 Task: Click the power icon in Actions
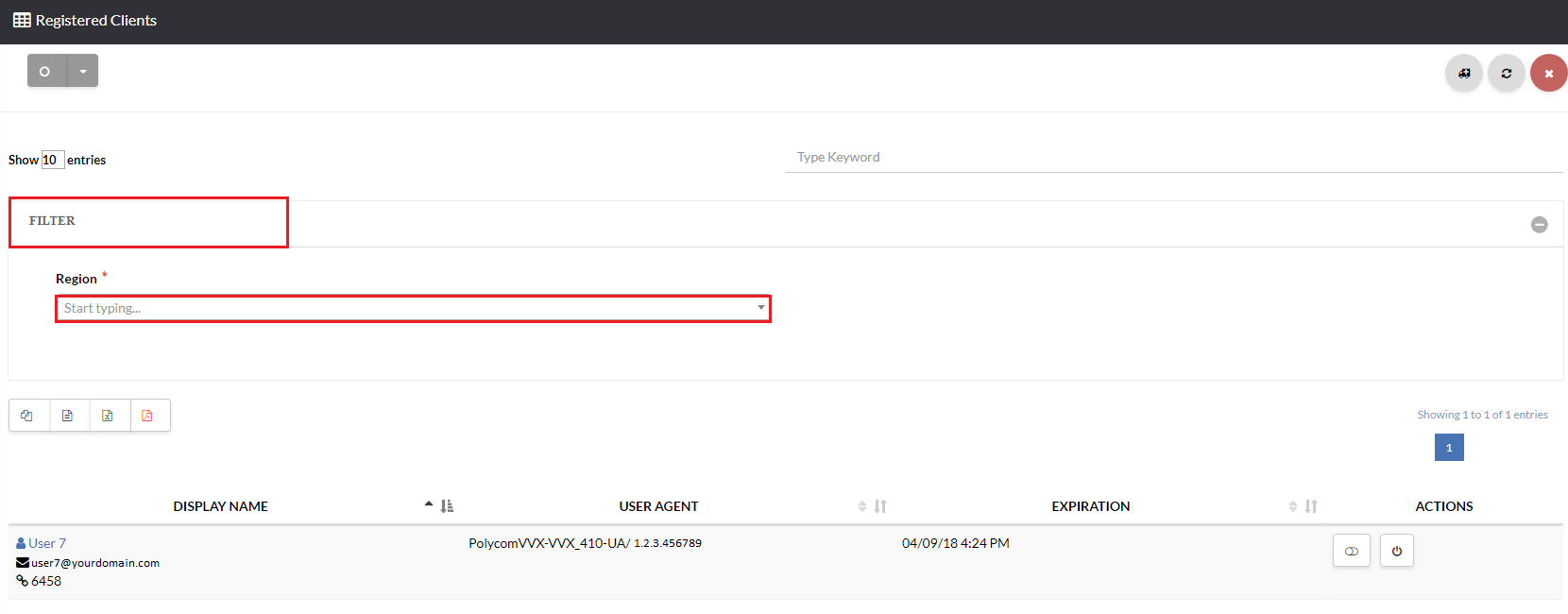pyautogui.click(x=1396, y=551)
